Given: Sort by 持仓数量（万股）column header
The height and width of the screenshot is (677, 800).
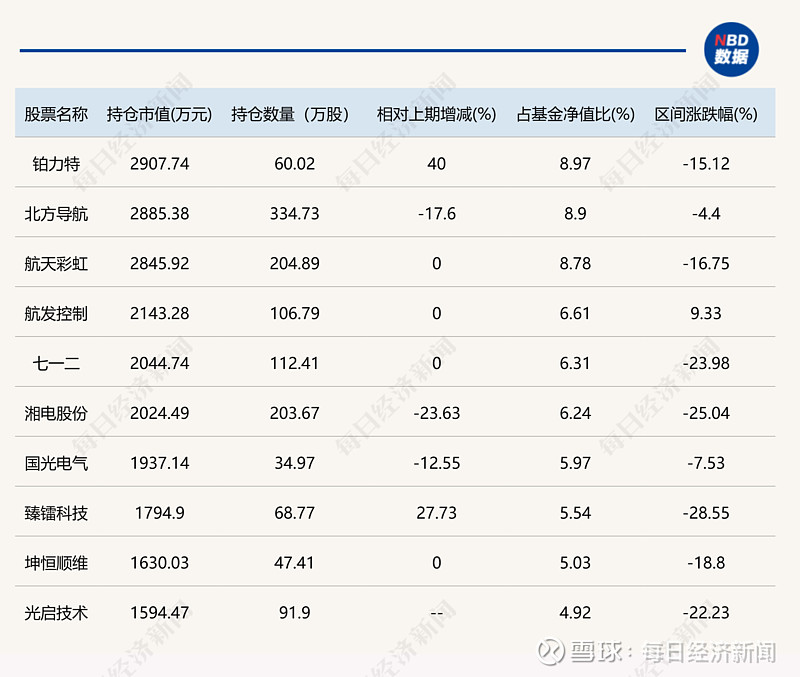Looking at the screenshot, I should (x=289, y=114).
